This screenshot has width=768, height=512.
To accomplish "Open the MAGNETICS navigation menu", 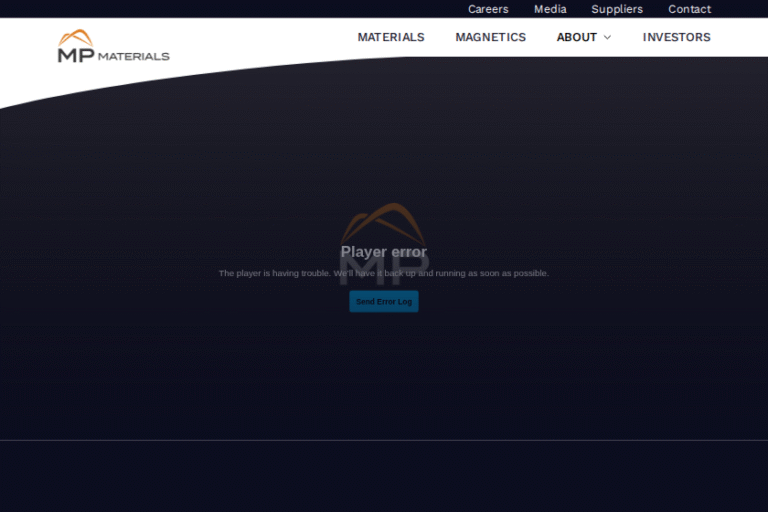I will pos(490,37).
